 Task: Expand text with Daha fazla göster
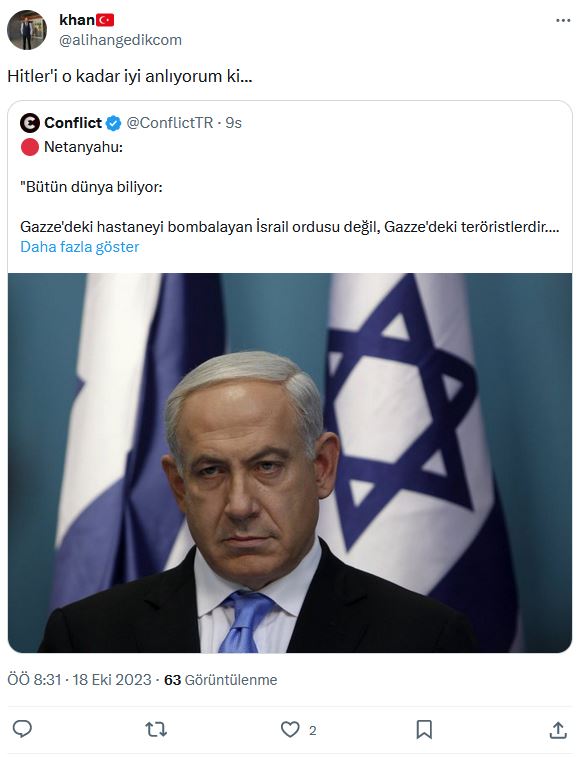[80, 247]
